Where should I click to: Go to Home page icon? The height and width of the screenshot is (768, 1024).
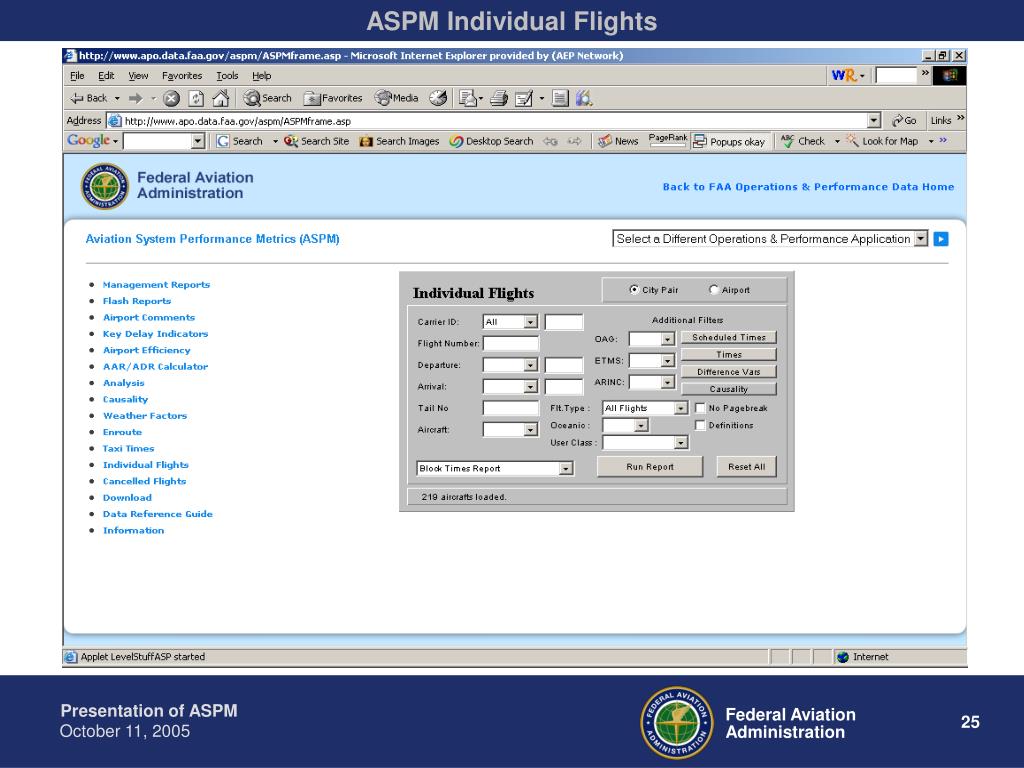221,99
